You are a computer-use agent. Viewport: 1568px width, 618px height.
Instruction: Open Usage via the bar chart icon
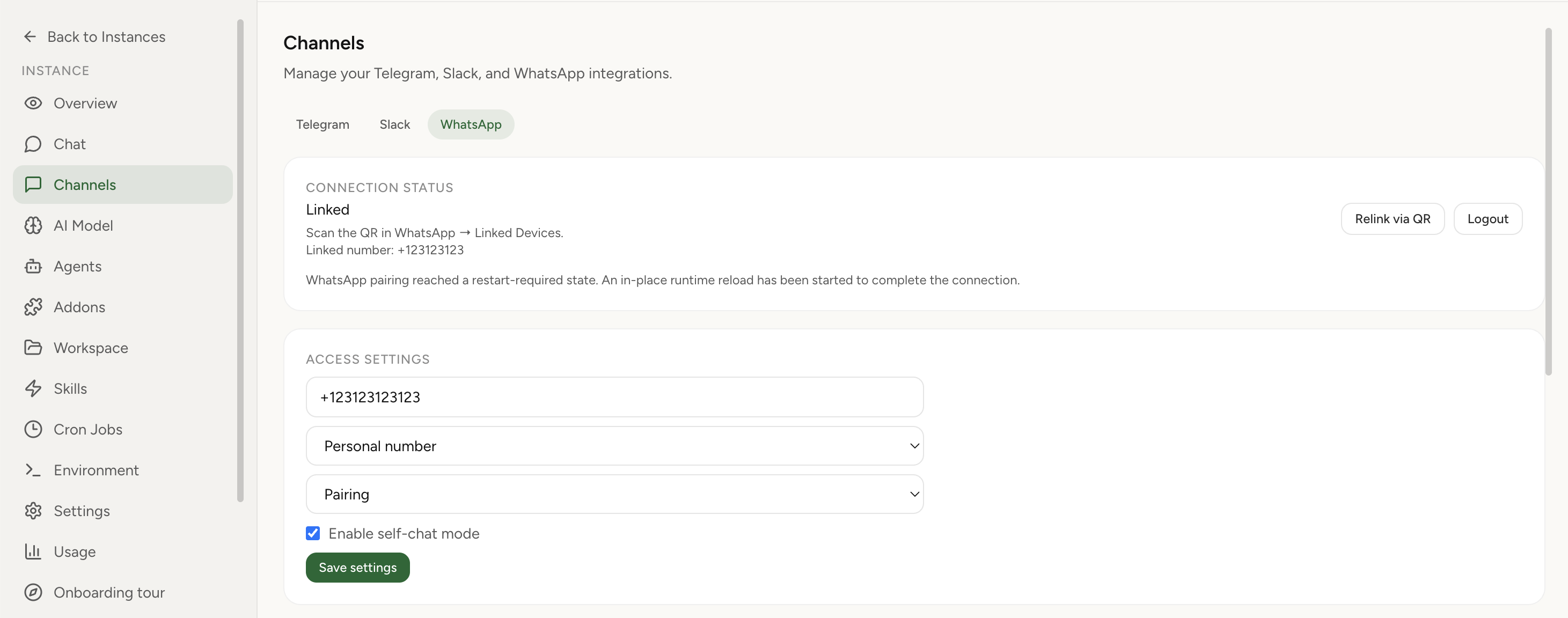[33, 551]
